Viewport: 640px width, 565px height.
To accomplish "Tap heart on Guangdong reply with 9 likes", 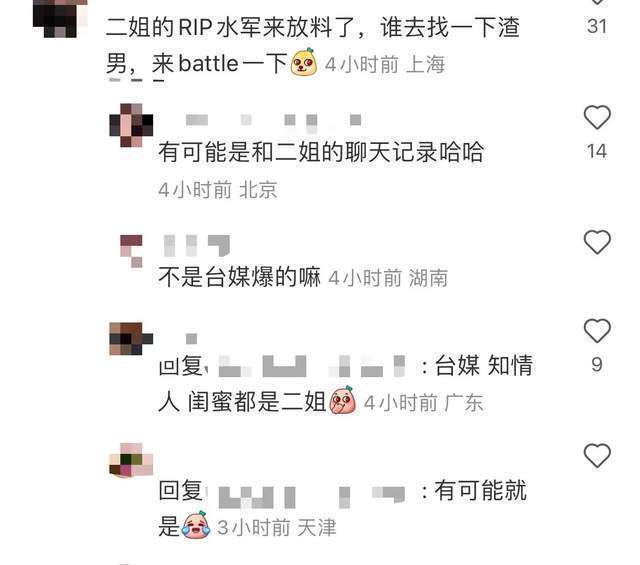I will coord(597,330).
